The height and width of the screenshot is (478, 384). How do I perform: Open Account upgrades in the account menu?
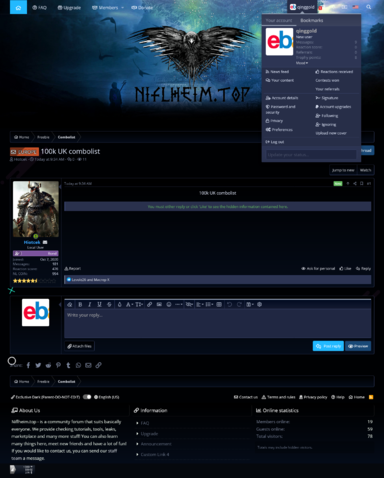click(333, 107)
